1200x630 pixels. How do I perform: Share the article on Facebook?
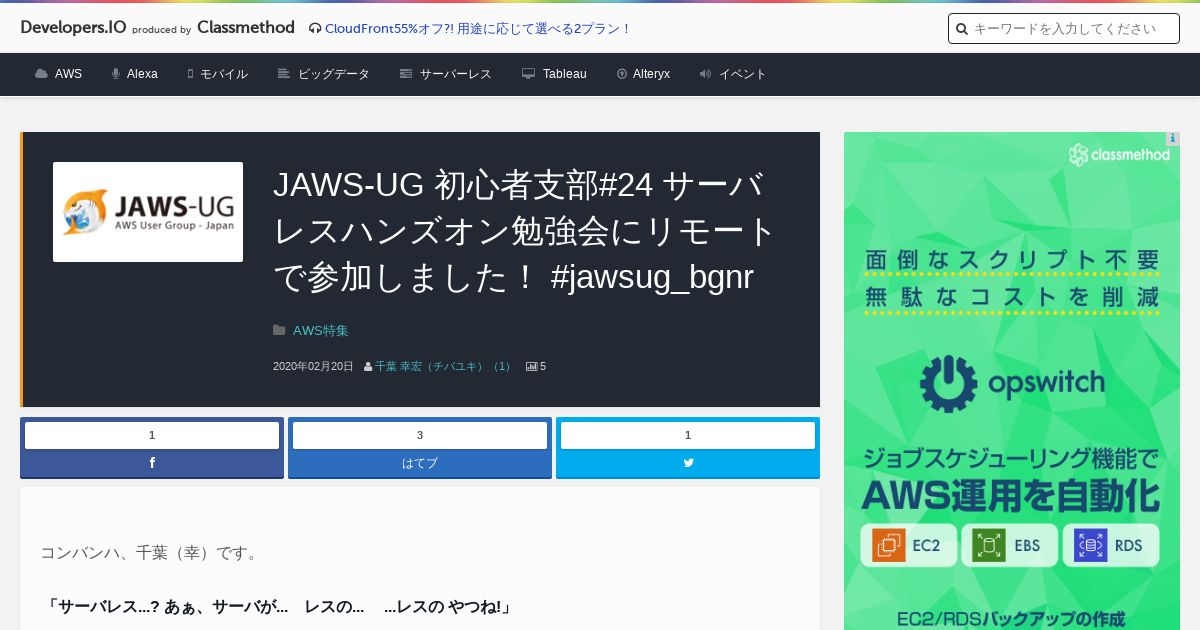(x=152, y=463)
